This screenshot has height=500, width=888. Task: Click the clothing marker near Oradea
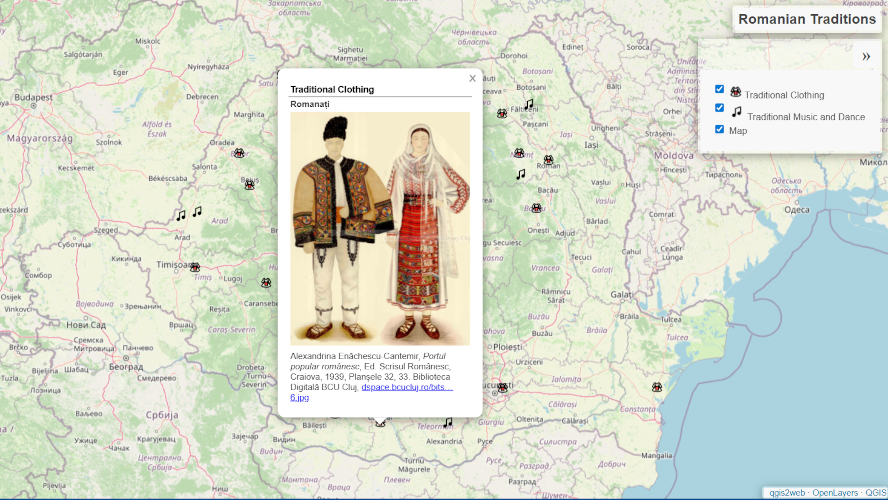pyautogui.click(x=239, y=153)
